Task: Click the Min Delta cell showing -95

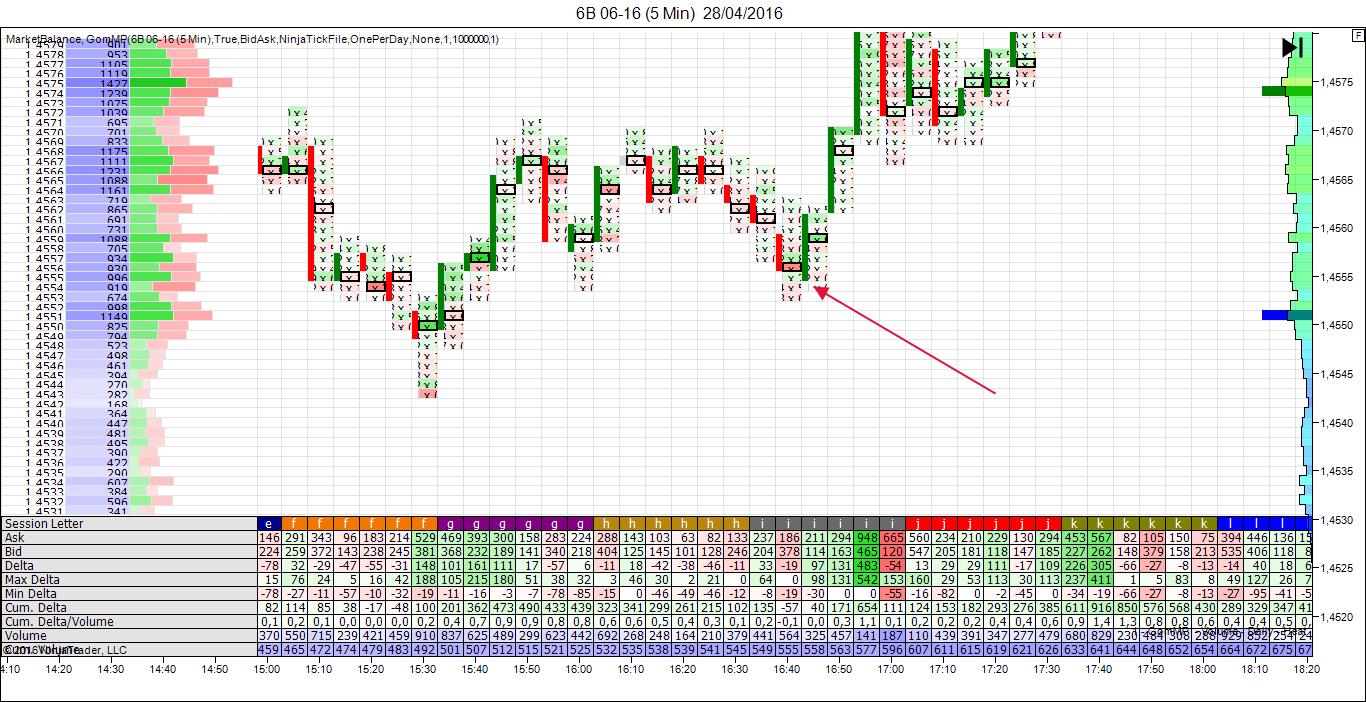Action: tap(1258, 593)
